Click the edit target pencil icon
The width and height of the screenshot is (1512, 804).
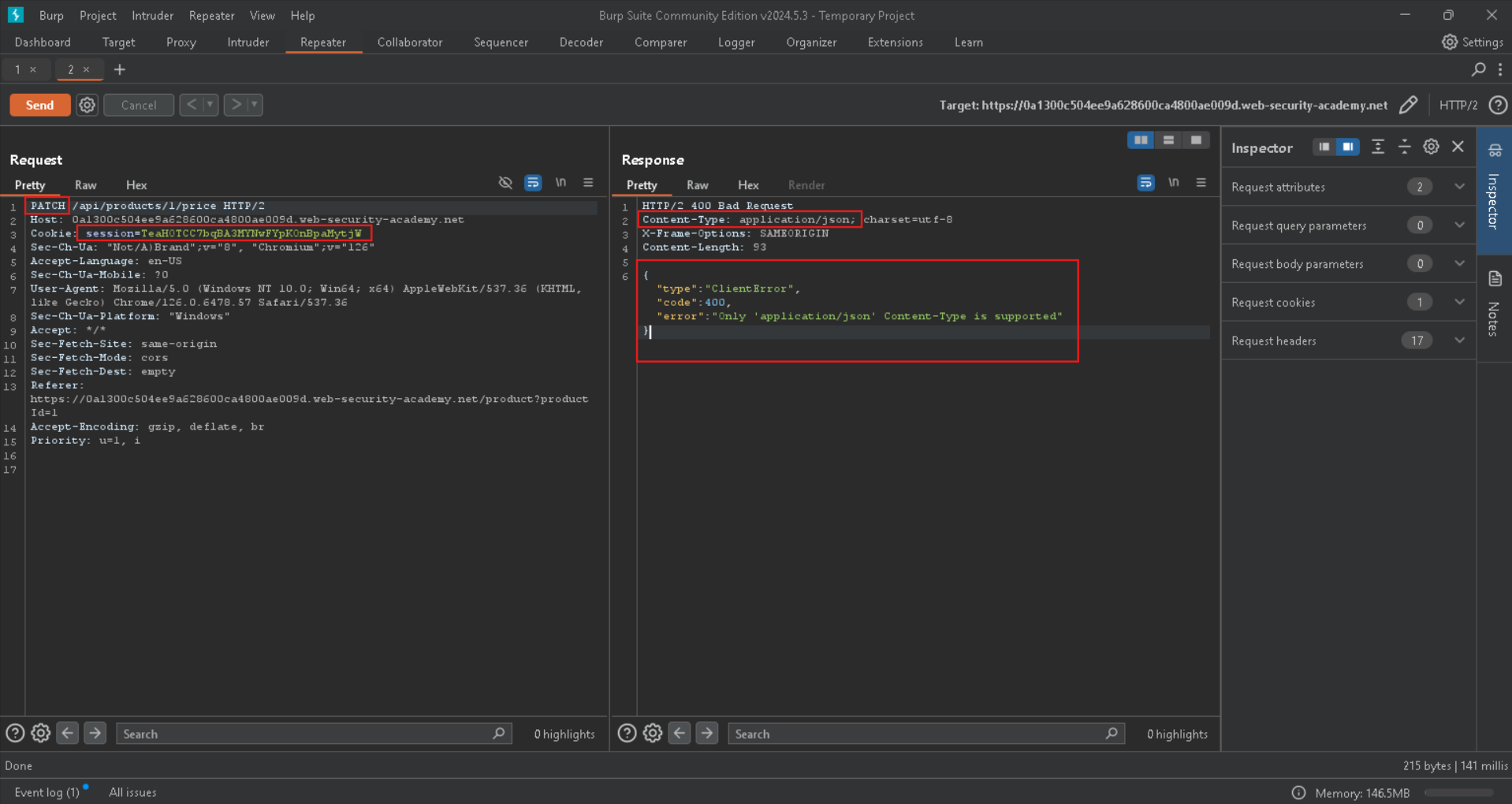(x=1408, y=105)
